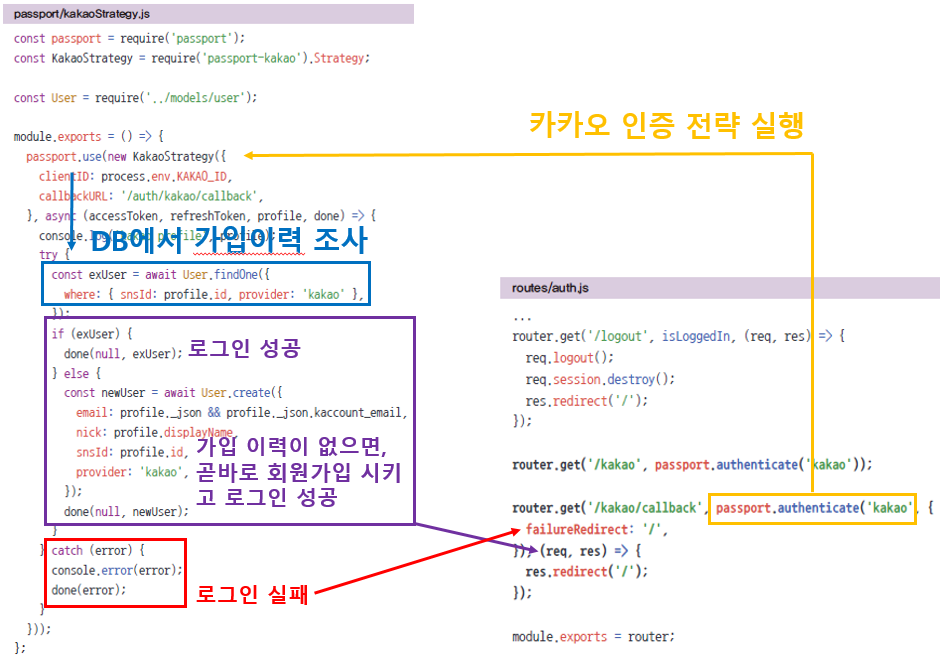Select the req.session.destroy(); line
Viewport: 940px width, 661px height.
(x=600, y=379)
